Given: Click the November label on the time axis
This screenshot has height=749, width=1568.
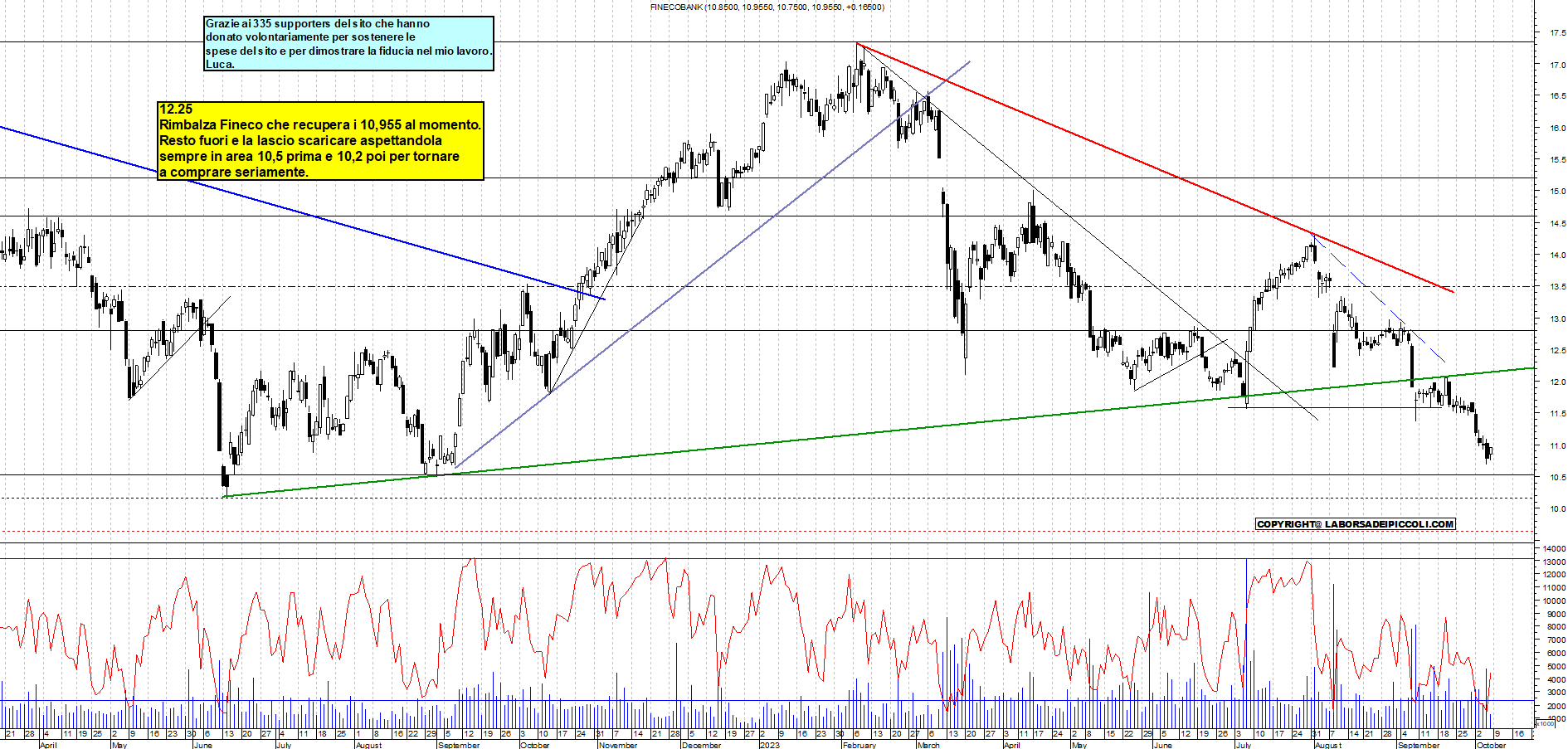Looking at the screenshot, I should tap(618, 745).
